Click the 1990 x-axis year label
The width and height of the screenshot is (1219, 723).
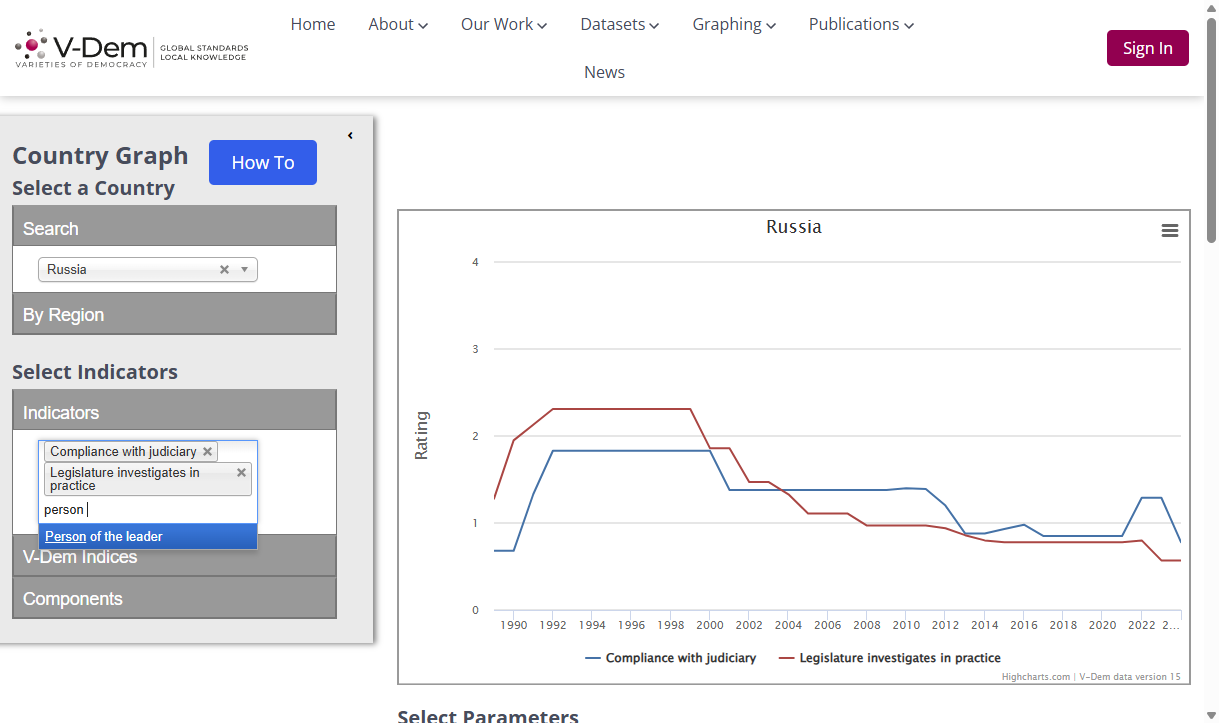513,625
